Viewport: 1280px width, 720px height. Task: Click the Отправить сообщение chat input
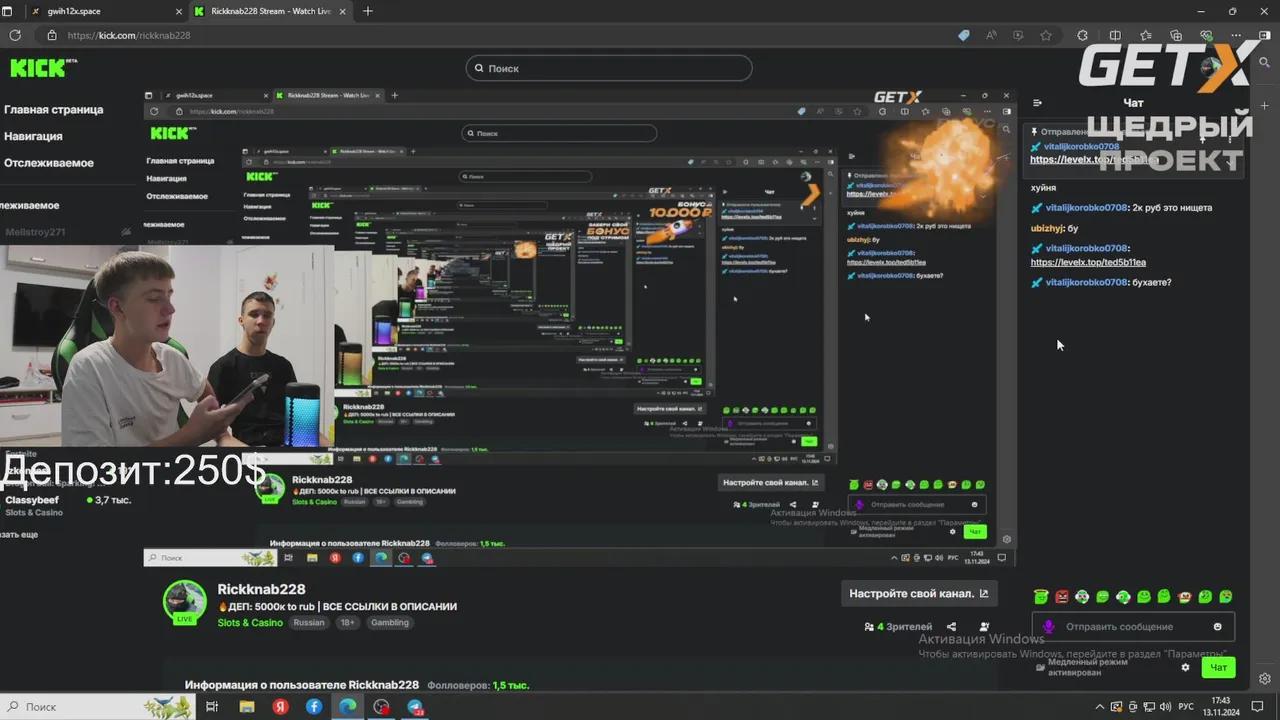tap(1133, 627)
